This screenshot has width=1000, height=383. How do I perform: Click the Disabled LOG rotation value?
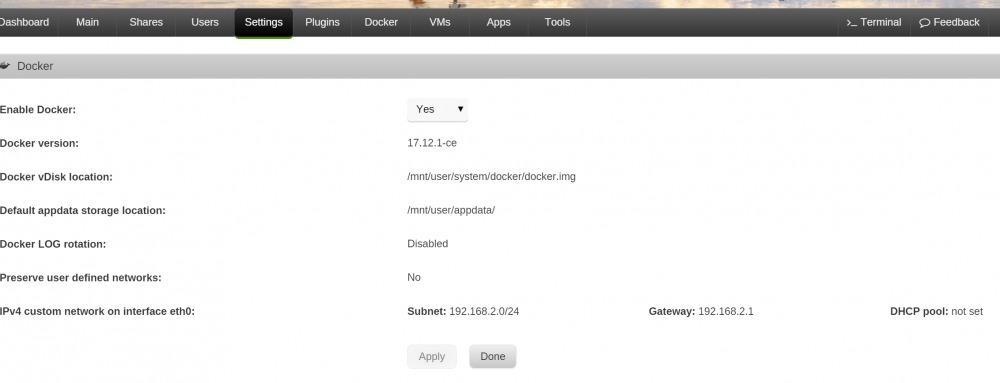[x=427, y=243]
